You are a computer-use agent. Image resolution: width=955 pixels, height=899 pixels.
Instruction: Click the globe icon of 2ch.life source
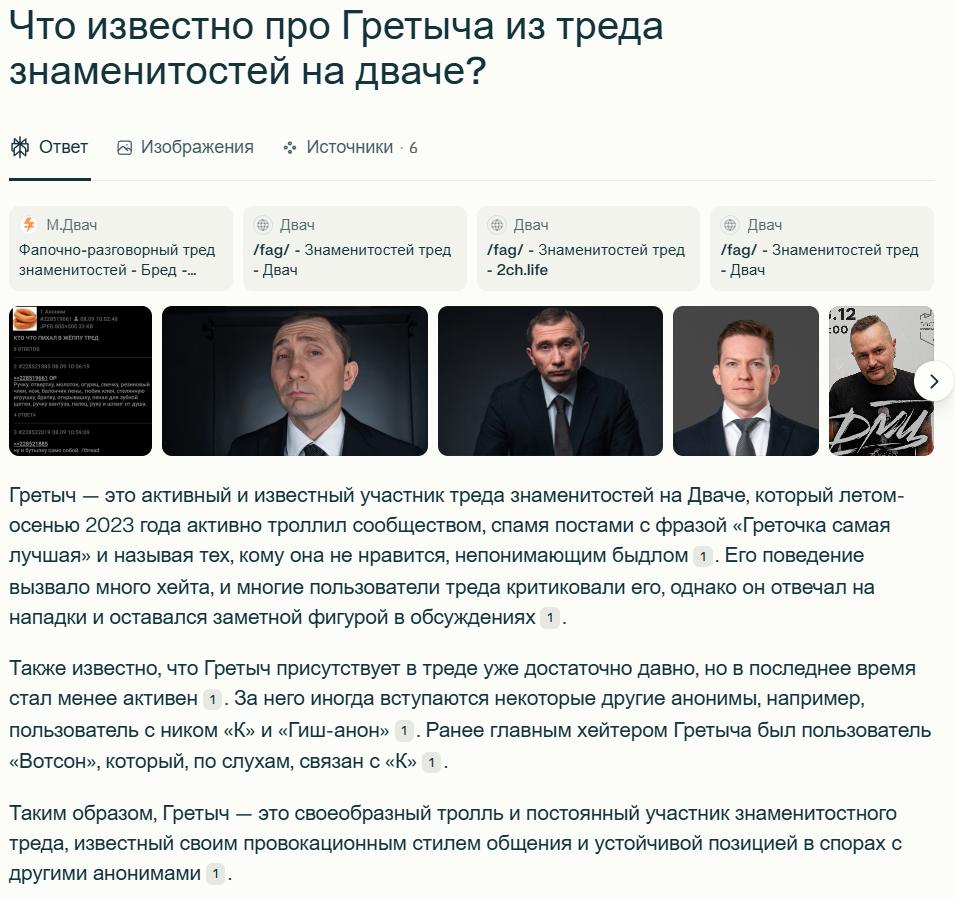coord(496,225)
